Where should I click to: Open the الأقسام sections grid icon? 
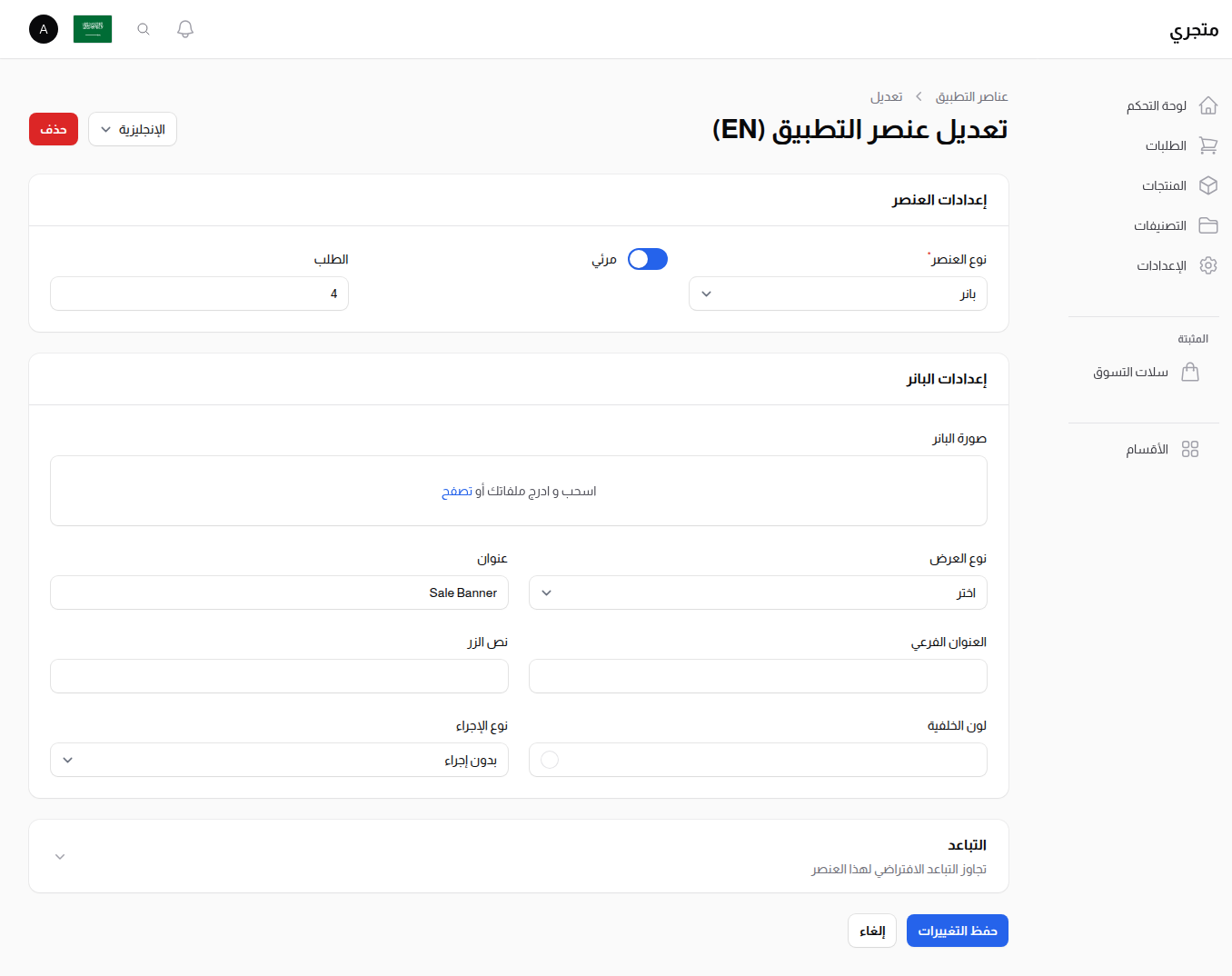point(1191,449)
